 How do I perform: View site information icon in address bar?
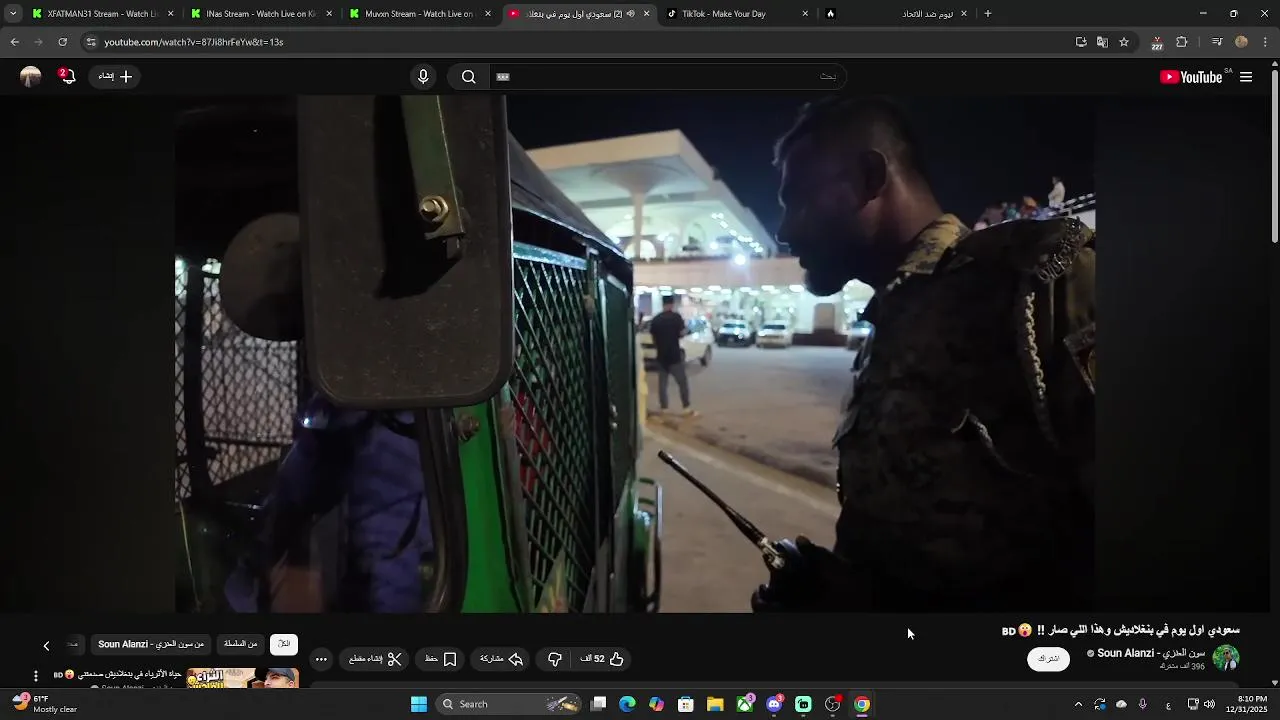[x=91, y=42]
